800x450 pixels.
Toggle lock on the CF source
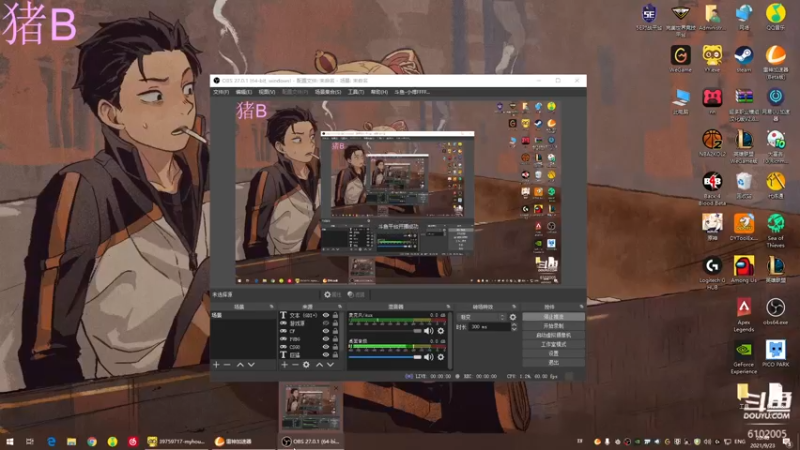tap(335, 331)
